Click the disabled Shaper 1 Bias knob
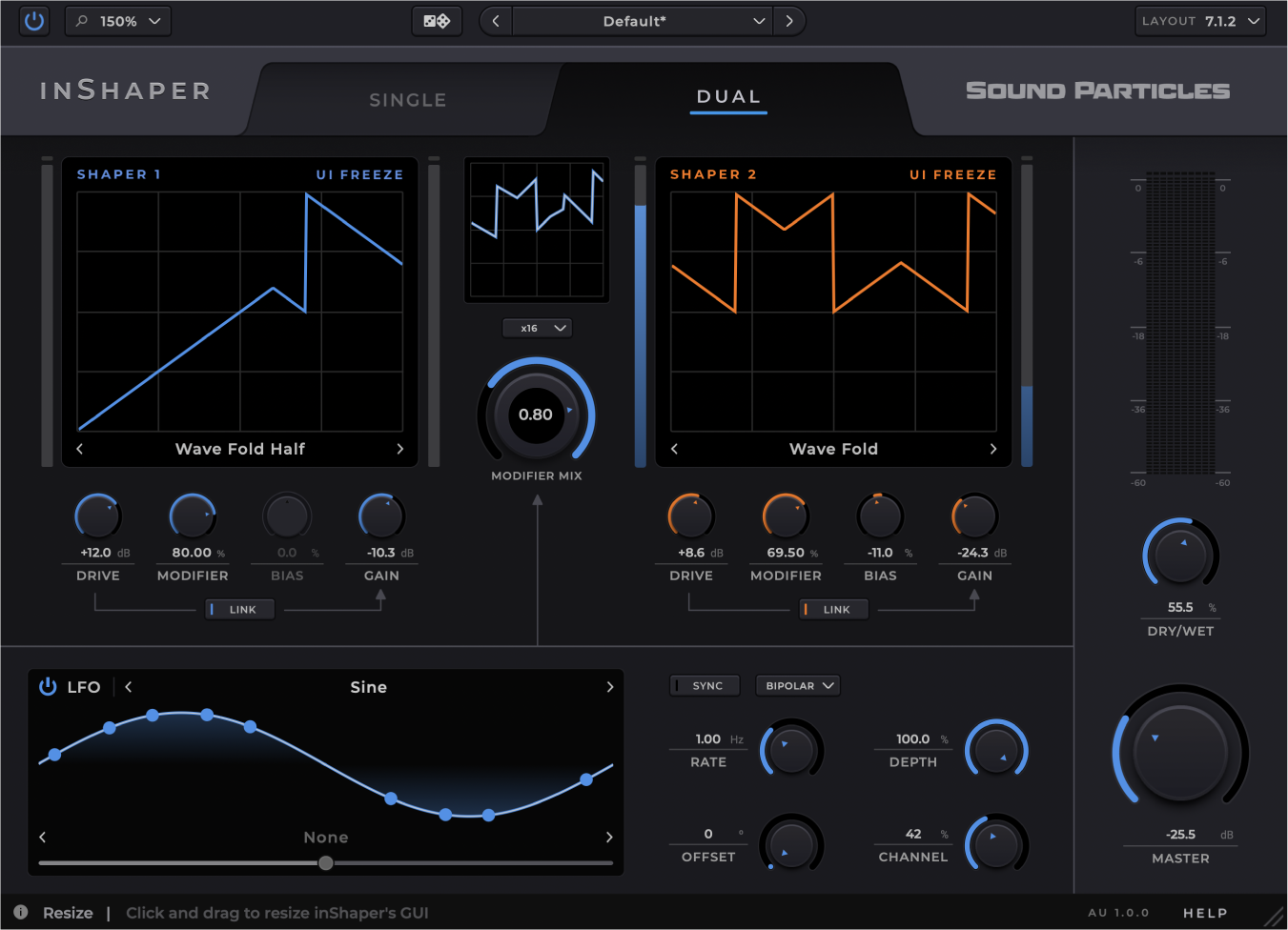The image size is (1288, 930). tap(287, 516)
